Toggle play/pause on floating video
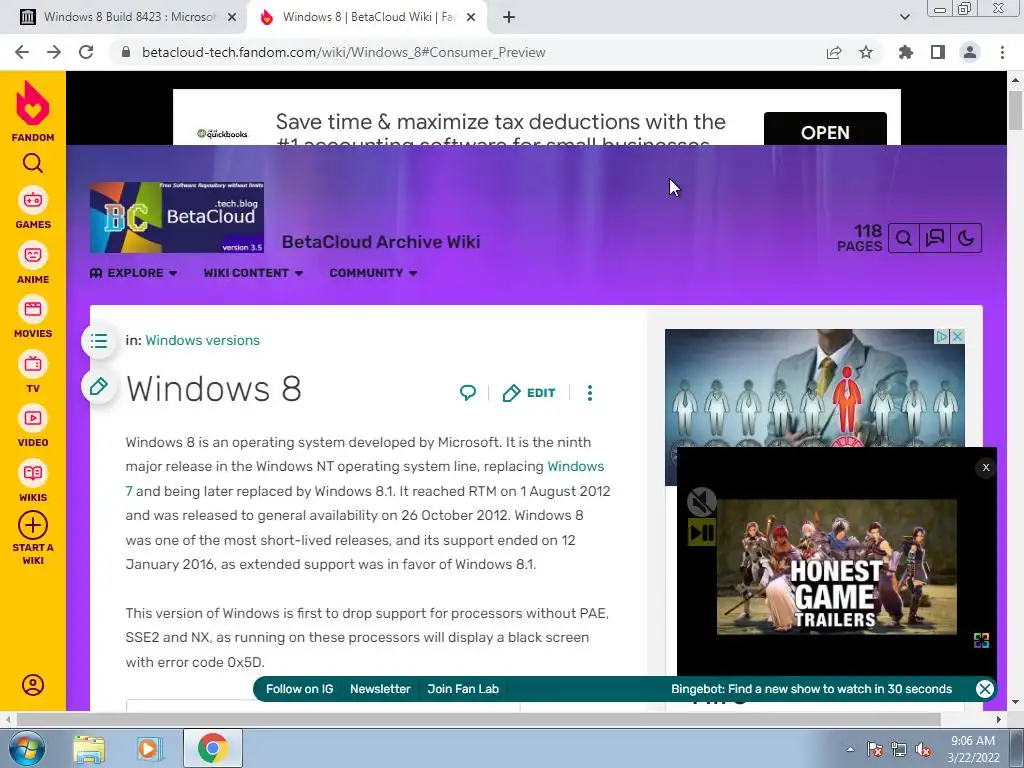 (x=701, y=533)
